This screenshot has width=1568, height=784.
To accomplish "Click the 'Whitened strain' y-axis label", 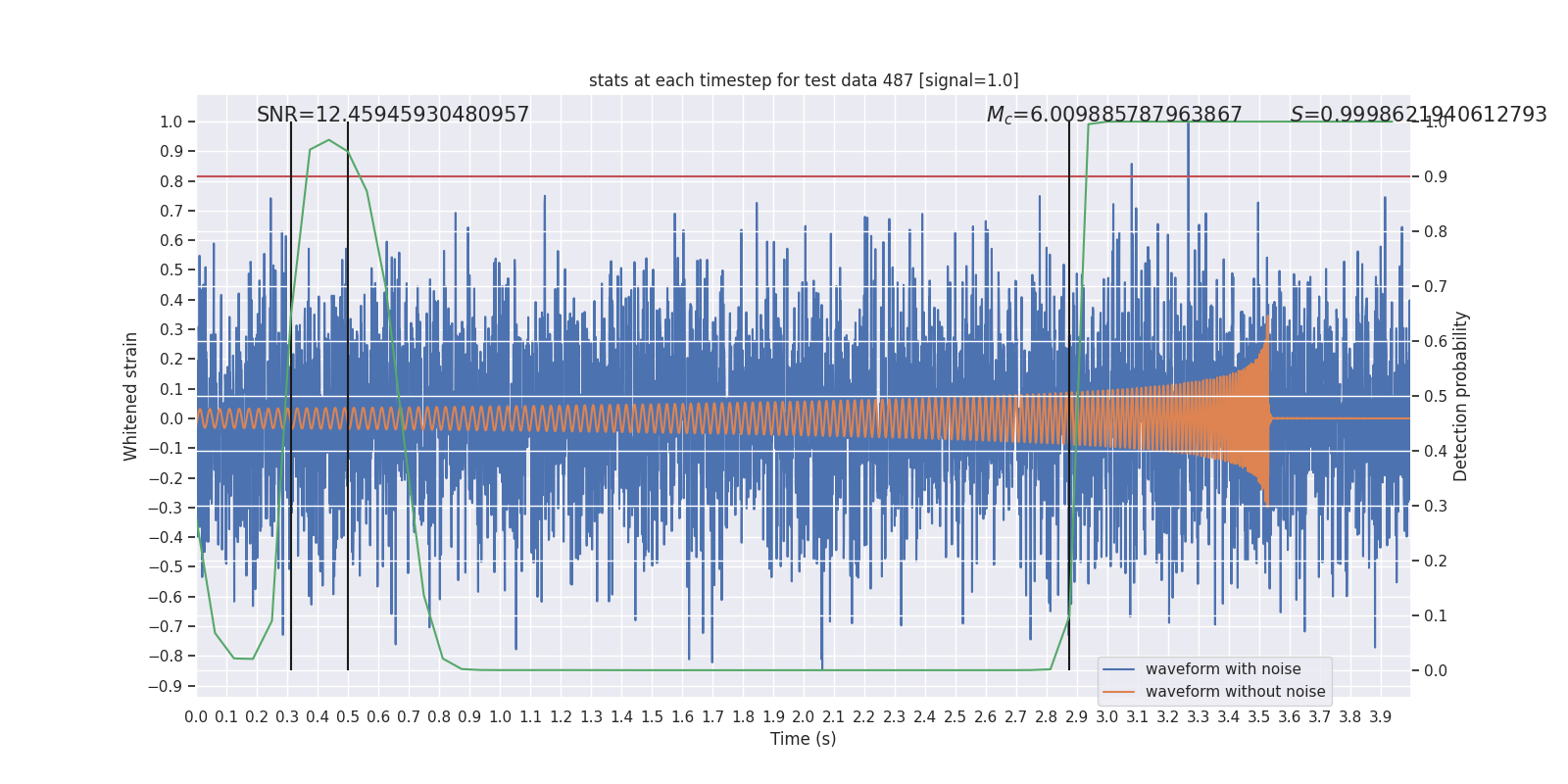I will (130, 396).
